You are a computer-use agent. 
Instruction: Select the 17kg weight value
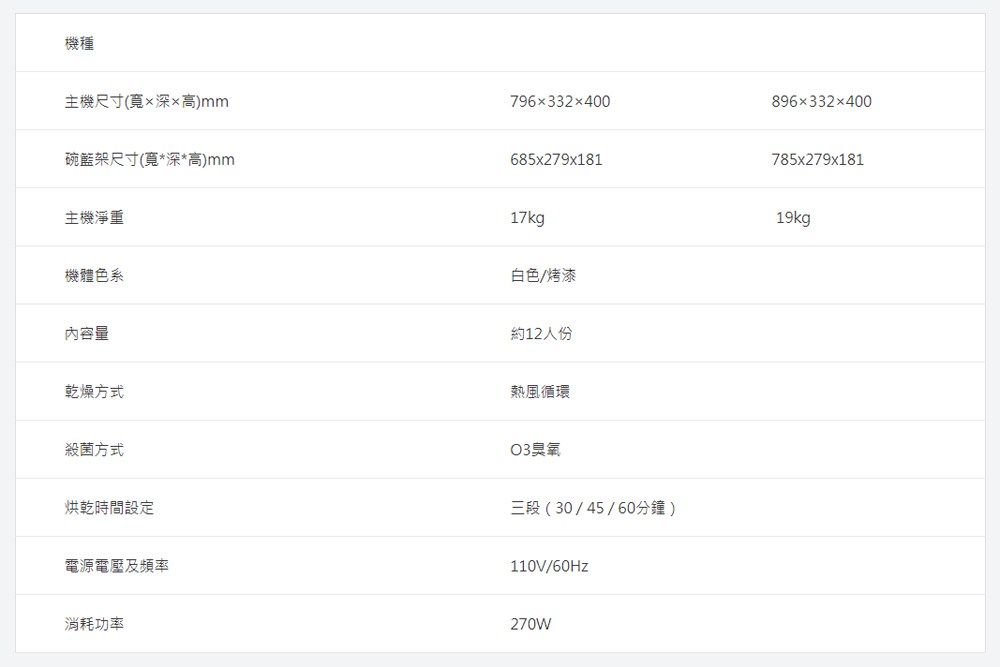[527, 218]
